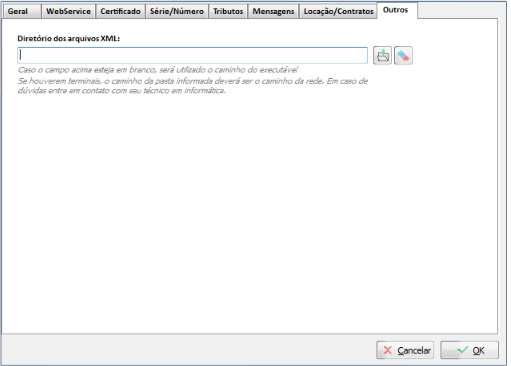Focus the Diretório dos arquivos XML field
This screenshot has height=366, width=511.
pos(192,55)
